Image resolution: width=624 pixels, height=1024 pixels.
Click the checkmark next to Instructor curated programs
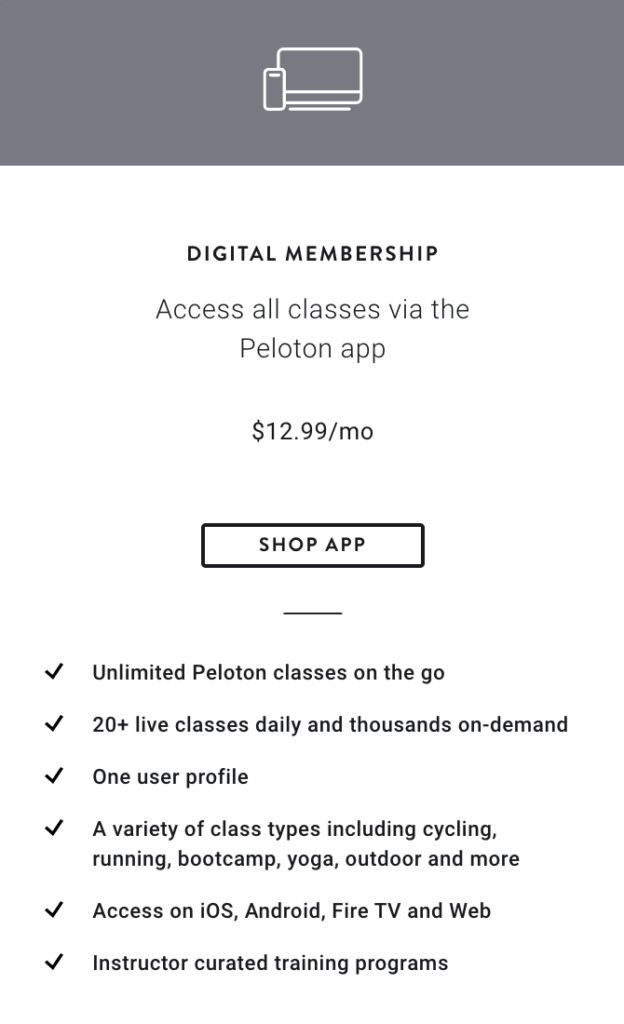coord(54,962)
